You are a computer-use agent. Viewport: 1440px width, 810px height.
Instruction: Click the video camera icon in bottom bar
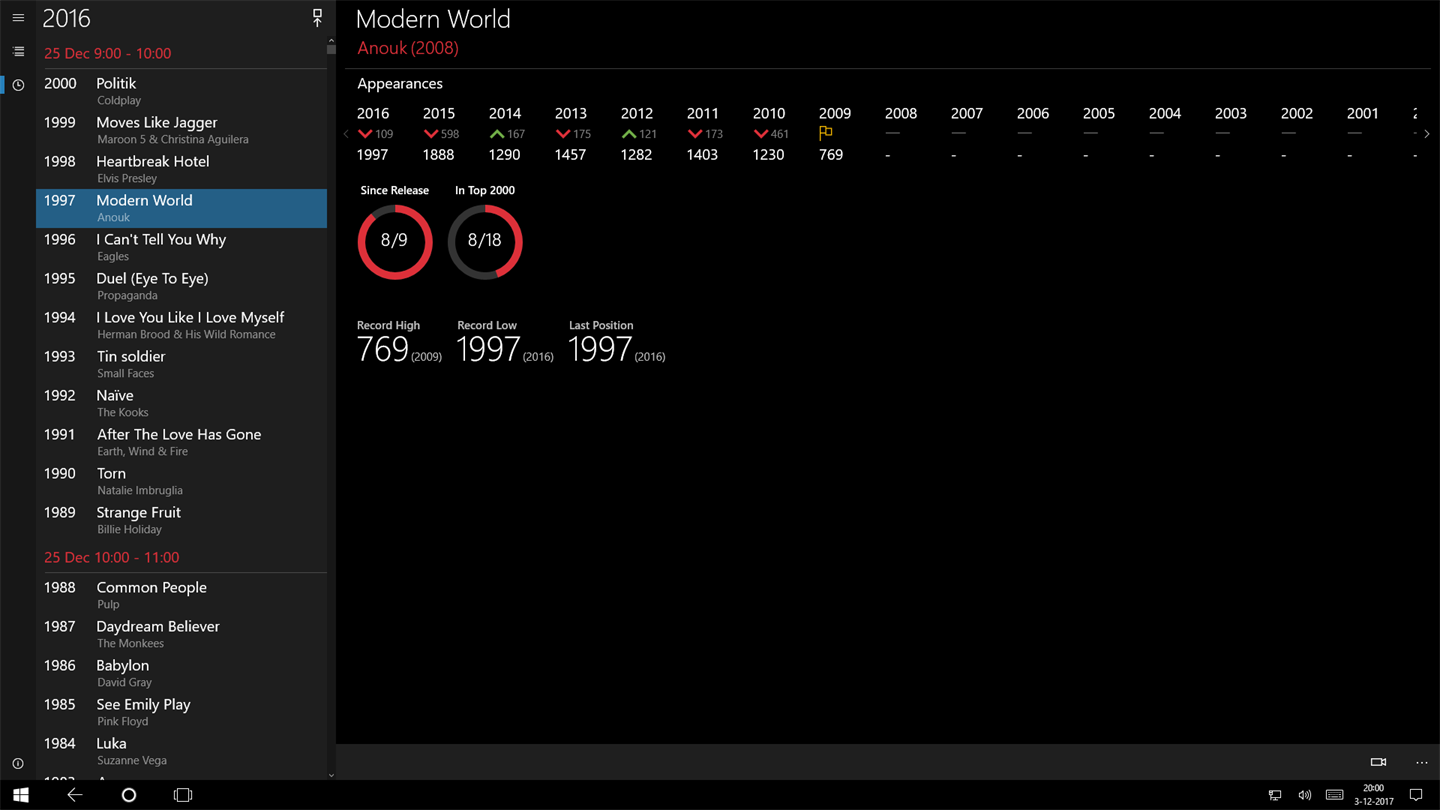pos(1378,762)
